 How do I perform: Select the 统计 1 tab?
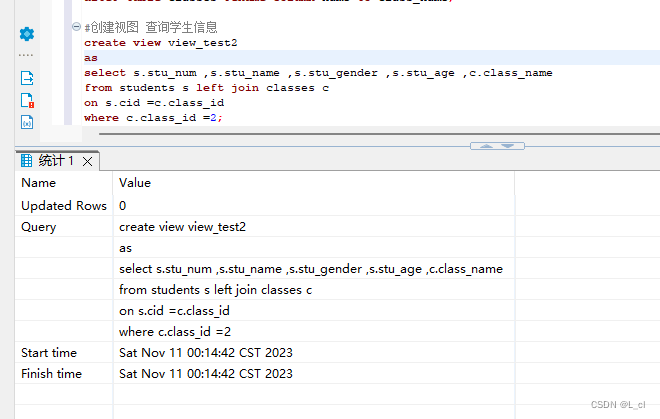pyautogui.click(x=57, y=160)
